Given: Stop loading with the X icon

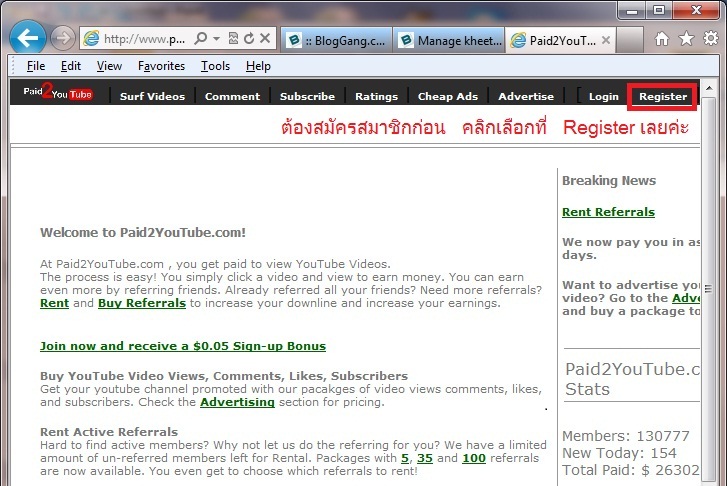Looking at the screenshot, I should [x=265, y=38].
